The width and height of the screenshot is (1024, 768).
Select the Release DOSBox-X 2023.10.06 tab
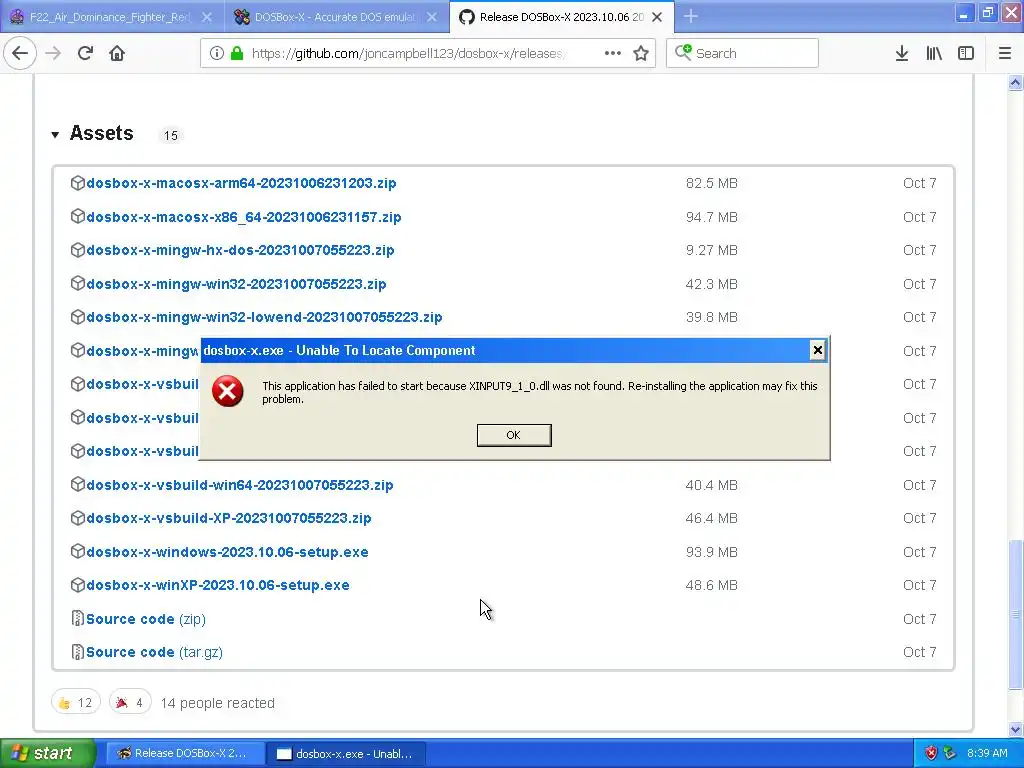tap(562, 17)
